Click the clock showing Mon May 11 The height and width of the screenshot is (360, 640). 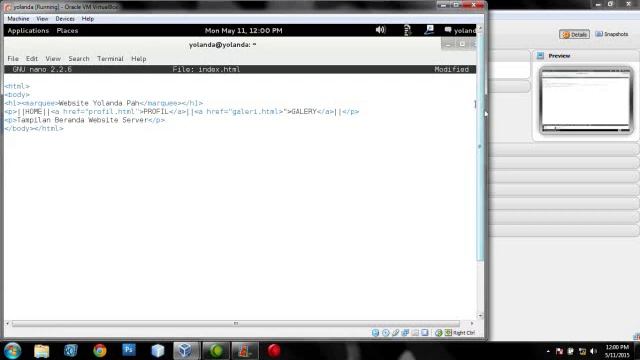(x=244, y=31)
